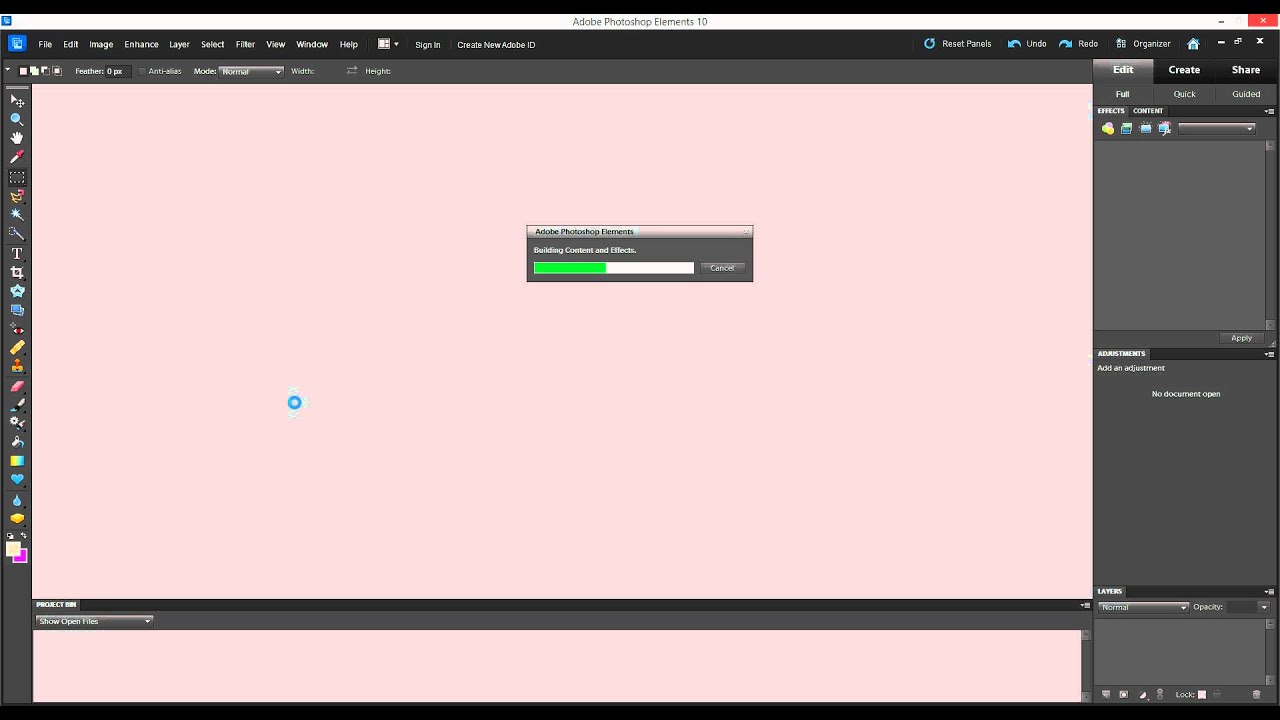
Task: Select the Brush tool
Action: [17, 405]
